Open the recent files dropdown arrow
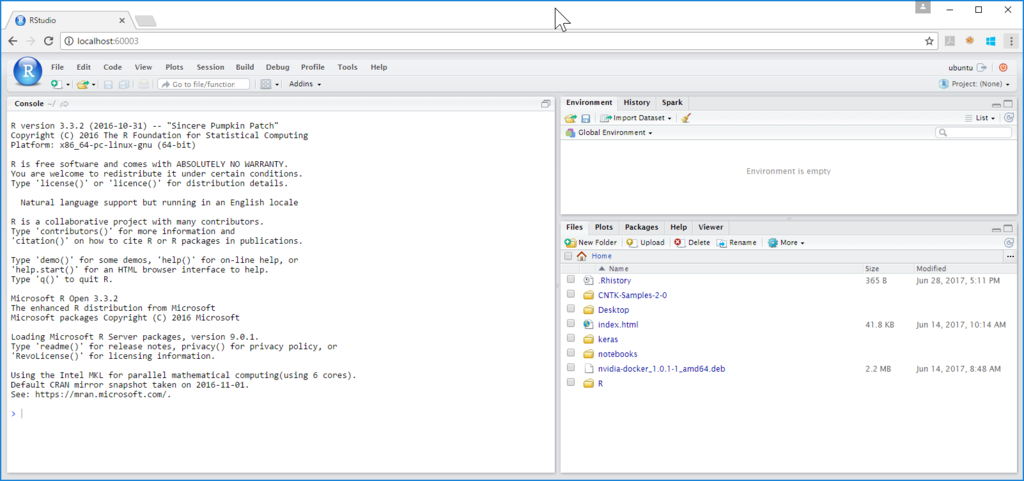This screenshot has width=1024, height=481. 93,85
